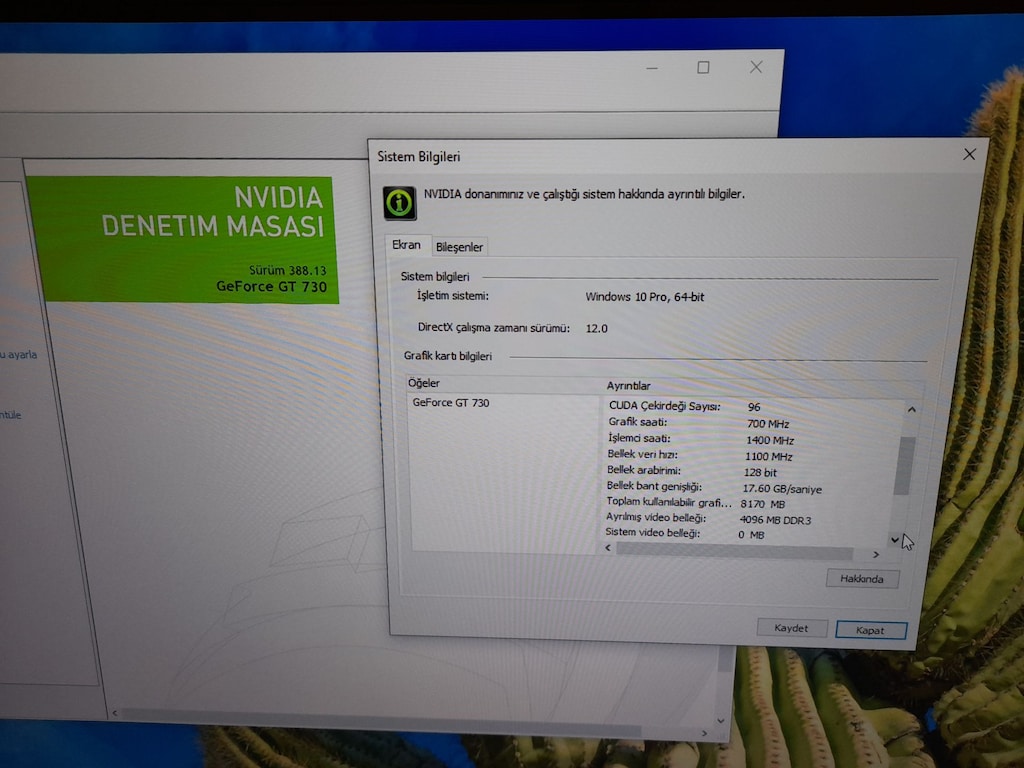Open the Bileşenler tab

point(459,247)
